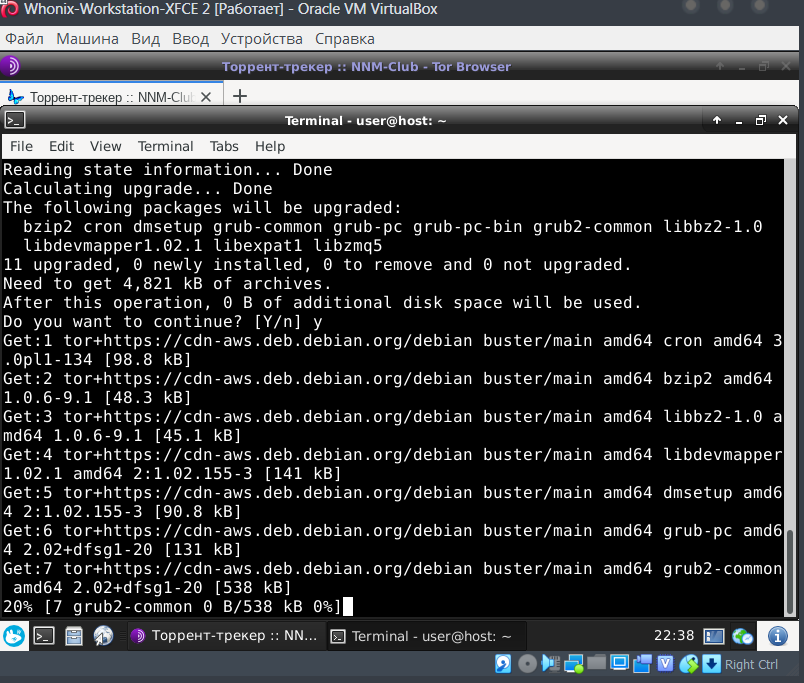This screenshot has width=804, height=683.
Task: Open a new Tor Browser tab
Action: tap(240, 97)
